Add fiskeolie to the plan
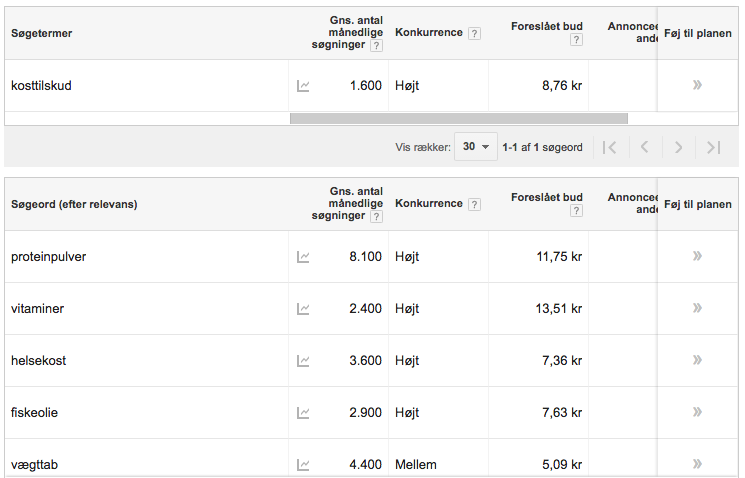 click(x=697, y=412)
